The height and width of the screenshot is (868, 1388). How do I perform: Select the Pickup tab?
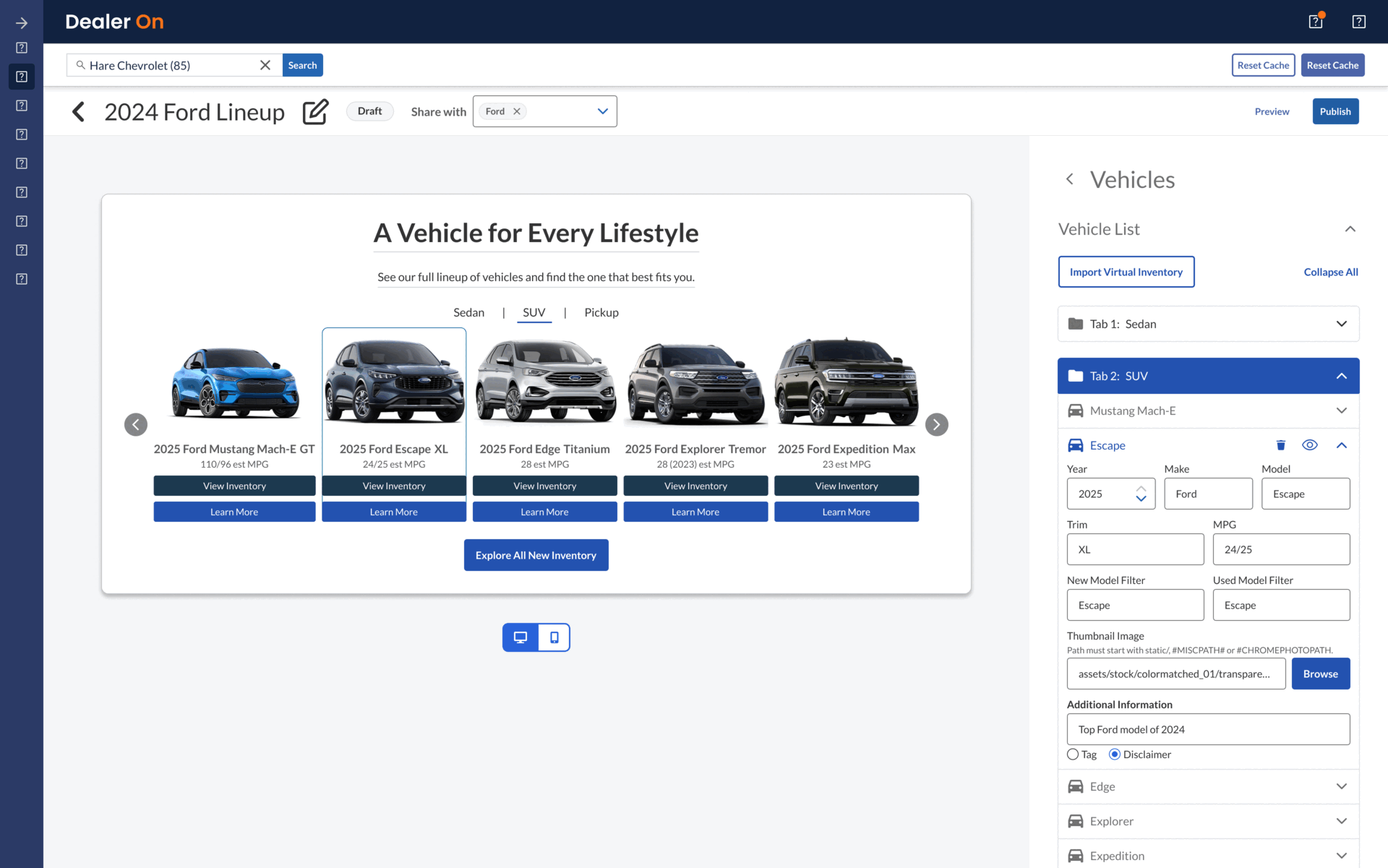(x=601, y=312)
